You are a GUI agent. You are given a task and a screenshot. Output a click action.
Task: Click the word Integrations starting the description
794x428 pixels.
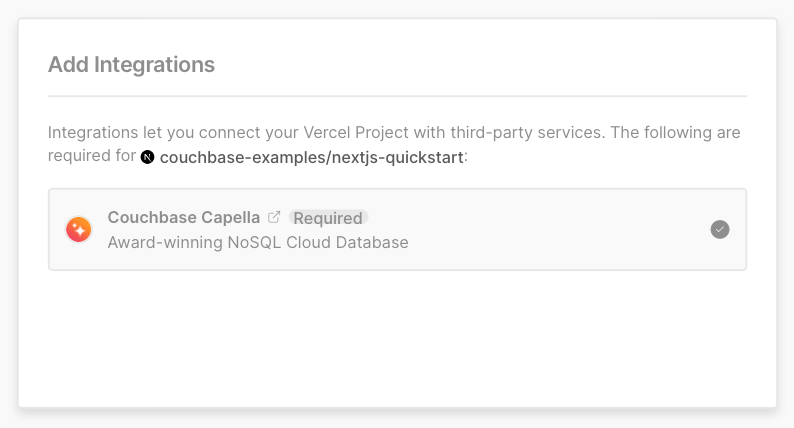[x=93, y=133]
